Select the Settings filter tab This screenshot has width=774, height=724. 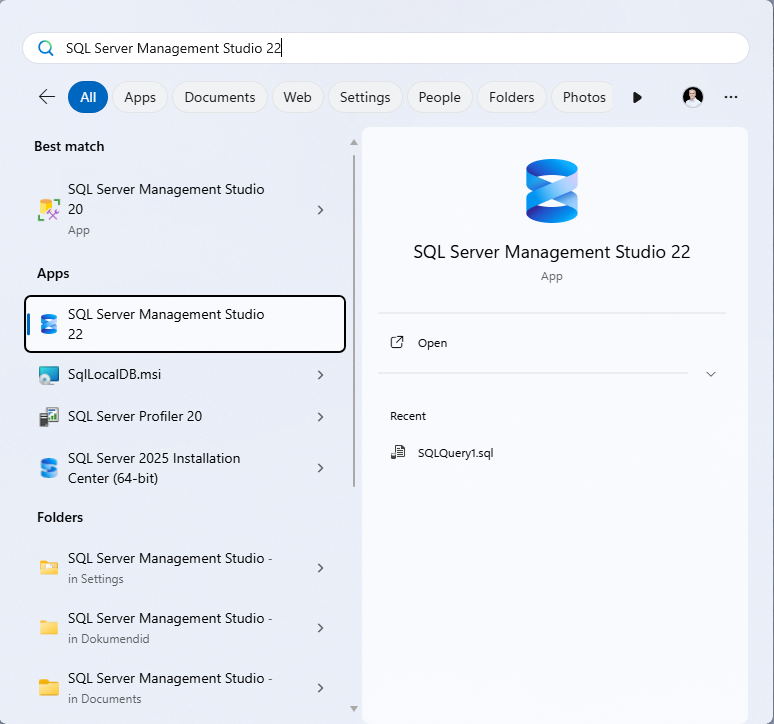tap(365, 97)
